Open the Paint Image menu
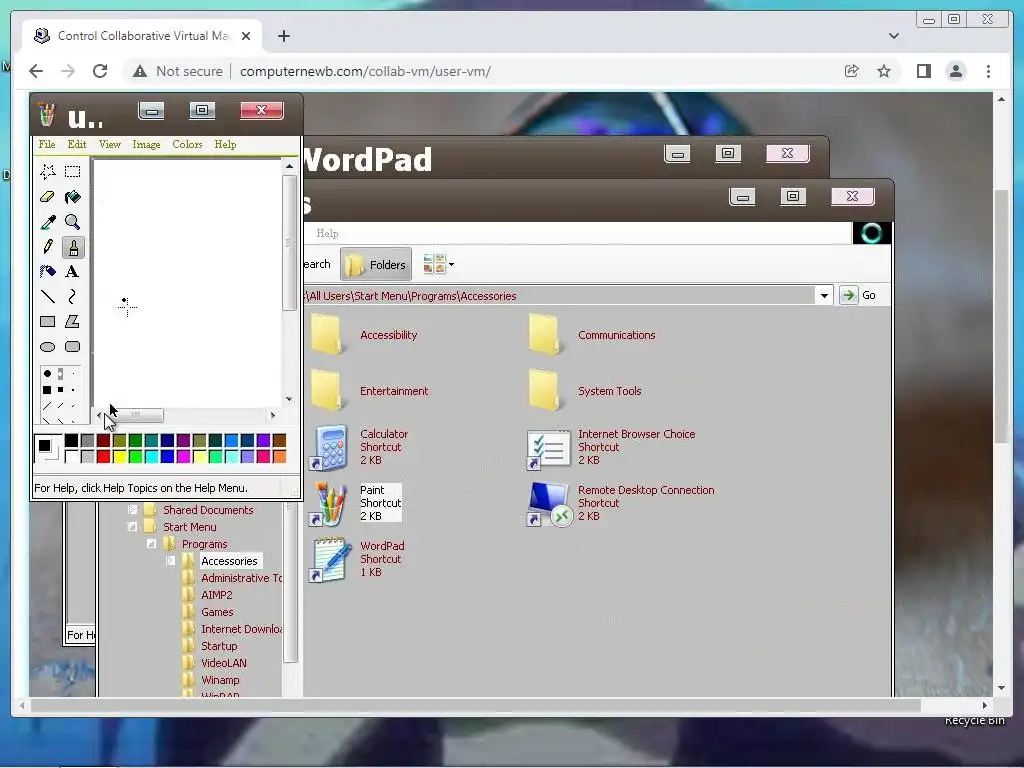 (x=146, y=144)
